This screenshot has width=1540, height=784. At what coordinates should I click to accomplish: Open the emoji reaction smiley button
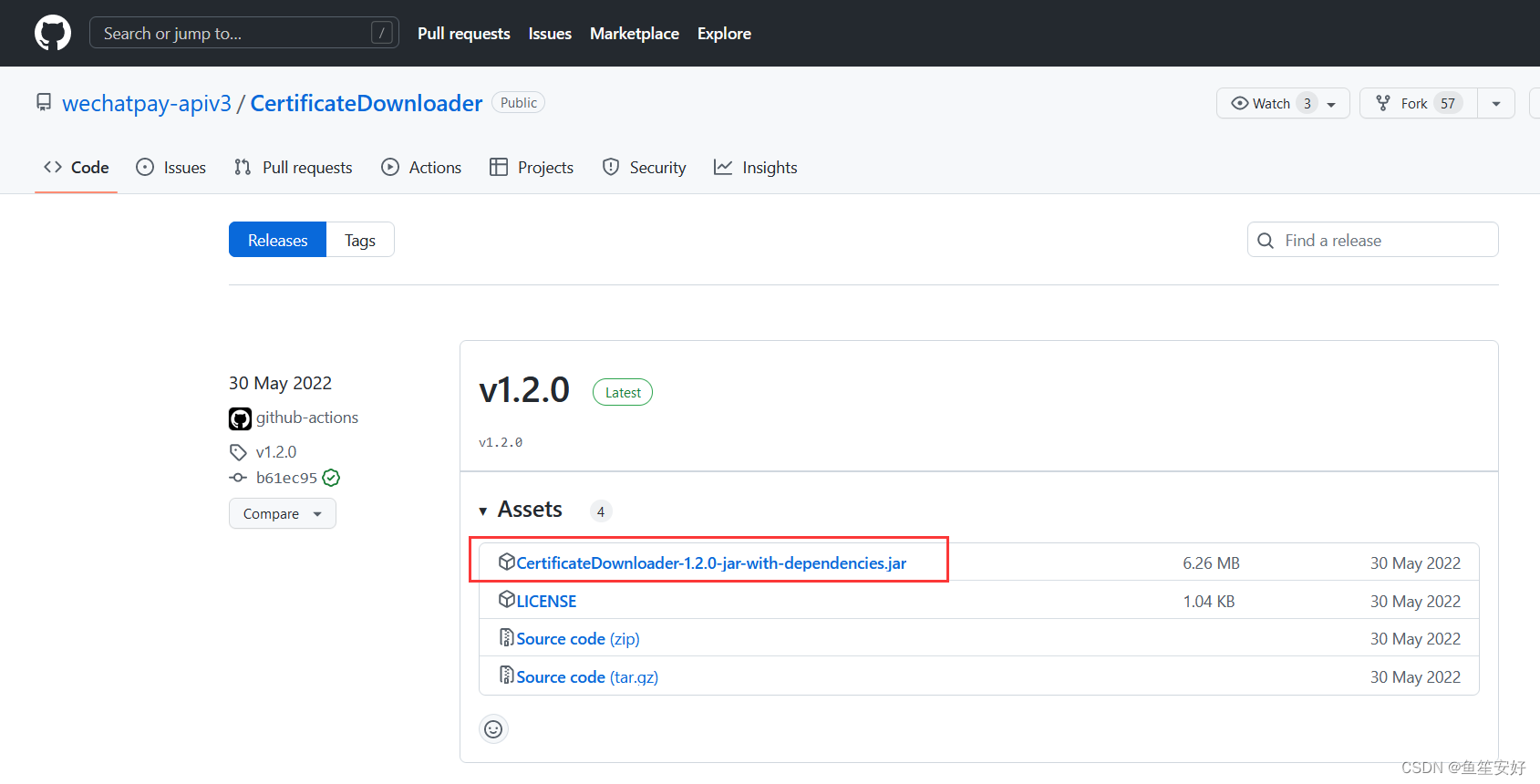point(493,728)
